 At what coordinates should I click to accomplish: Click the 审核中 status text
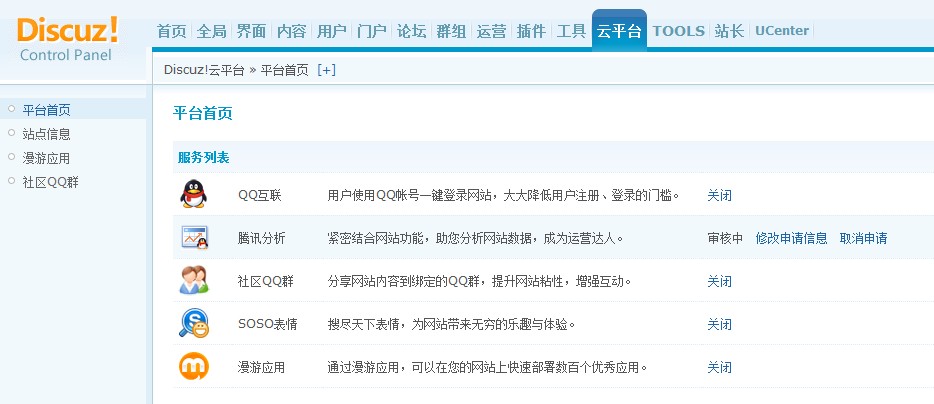pos(725,238)
